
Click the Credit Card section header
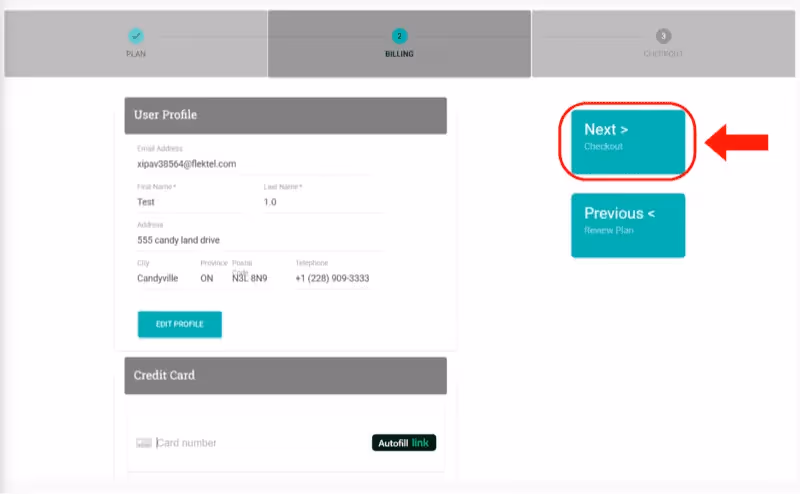(x=285, y=375)
